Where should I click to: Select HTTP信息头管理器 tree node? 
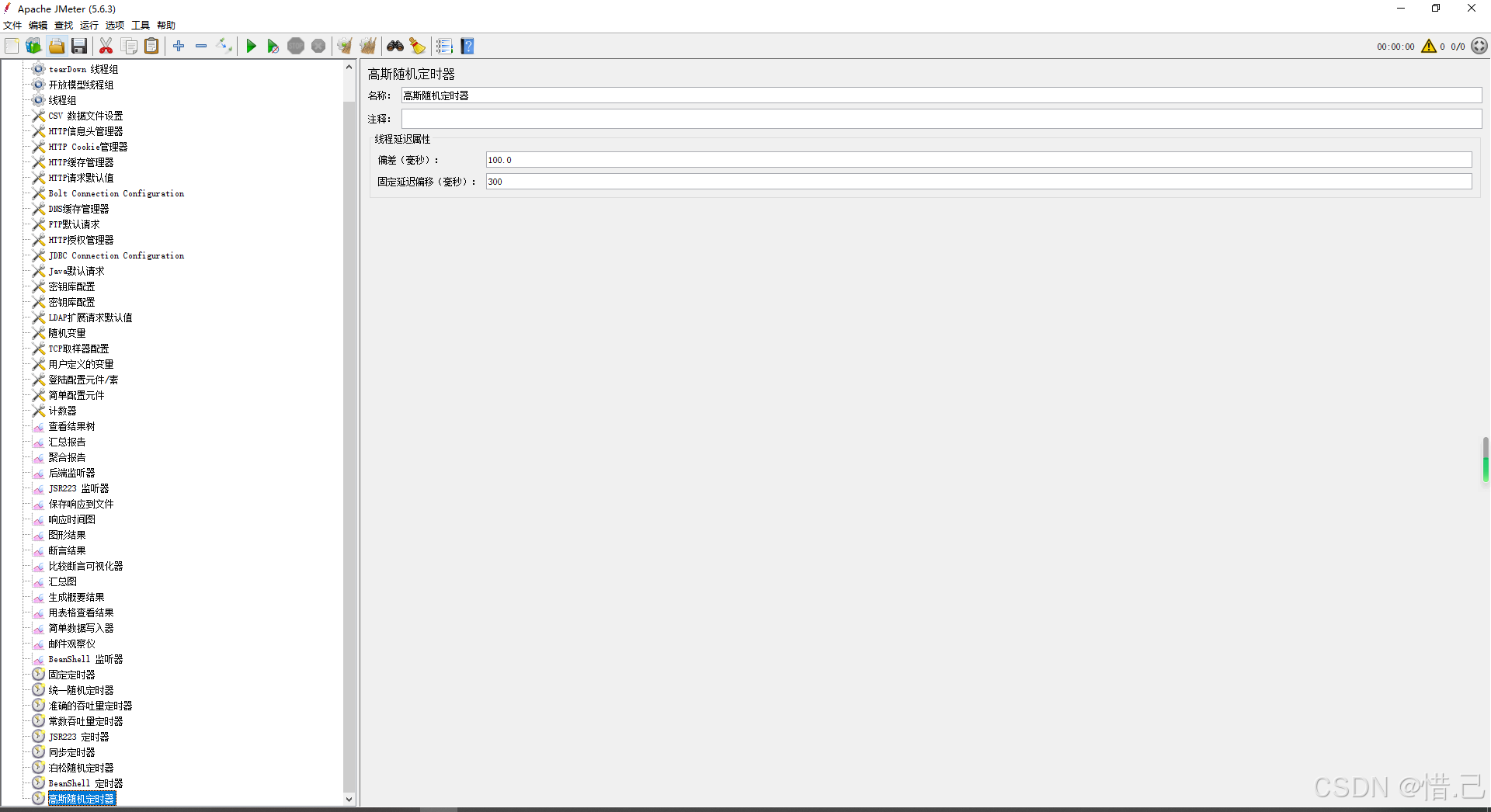(85, 131)
